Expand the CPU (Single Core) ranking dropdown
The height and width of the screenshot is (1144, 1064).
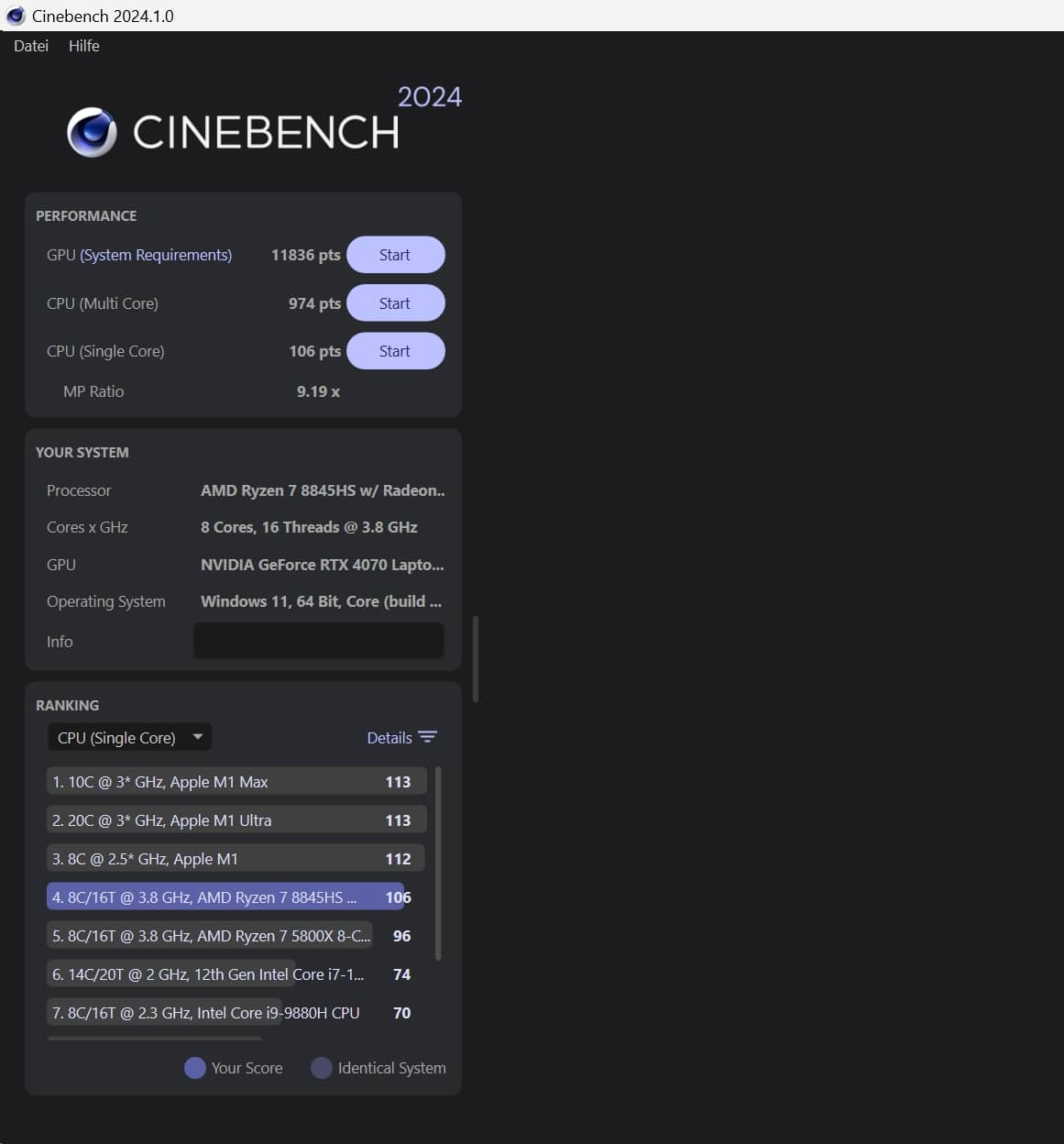[117, 738]
